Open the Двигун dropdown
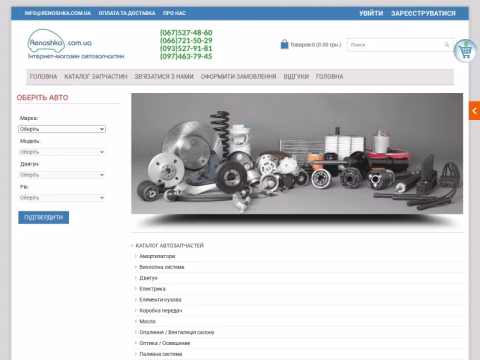Viewport: 480px width, 360px height. 62,175
